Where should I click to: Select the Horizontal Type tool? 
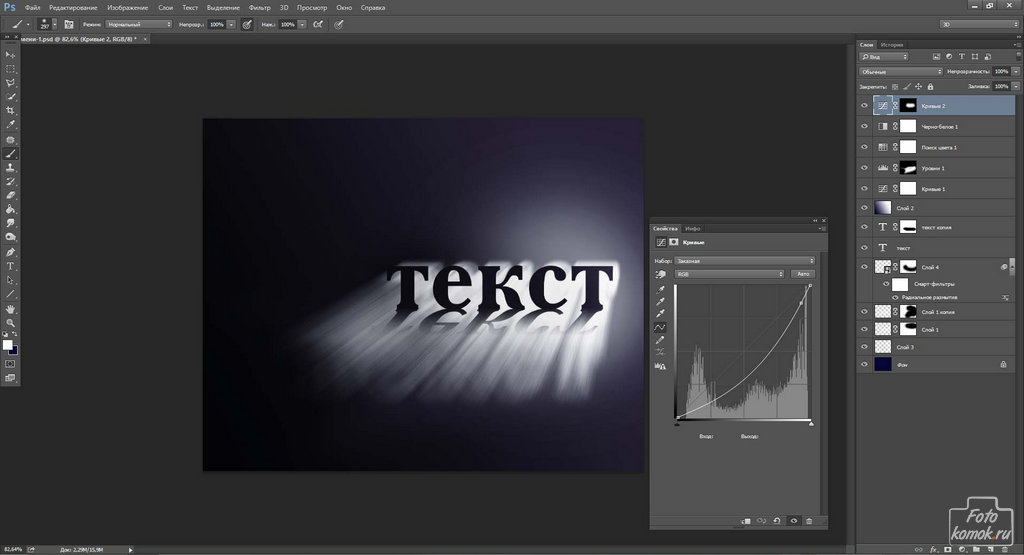click(11, 267)
